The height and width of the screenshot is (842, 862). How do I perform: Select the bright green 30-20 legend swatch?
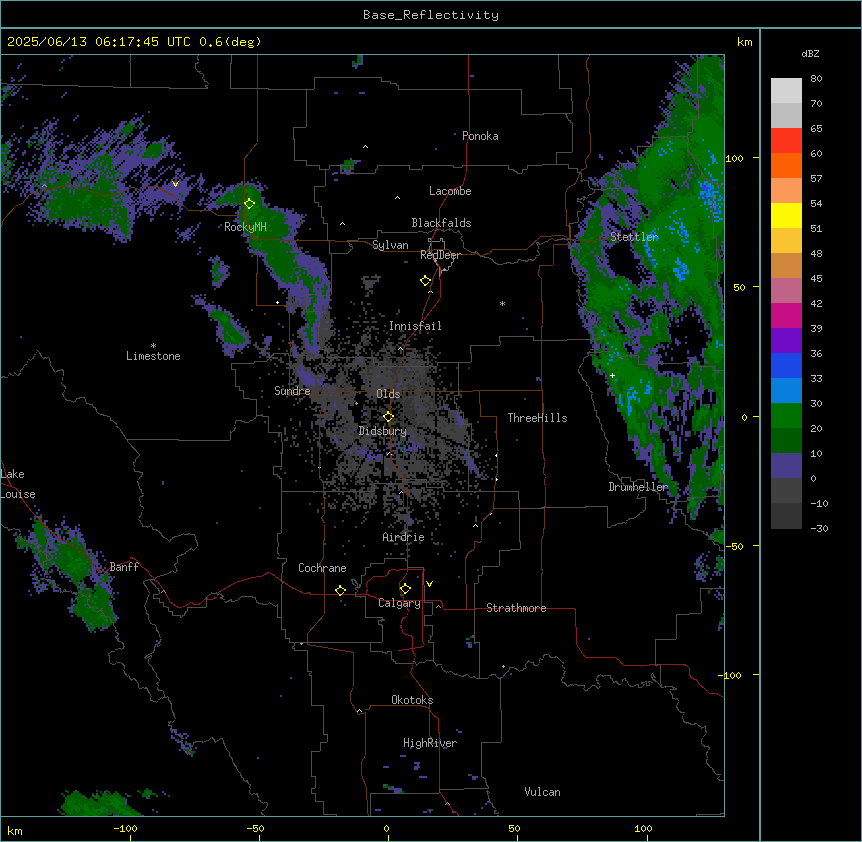coord(786,416)
